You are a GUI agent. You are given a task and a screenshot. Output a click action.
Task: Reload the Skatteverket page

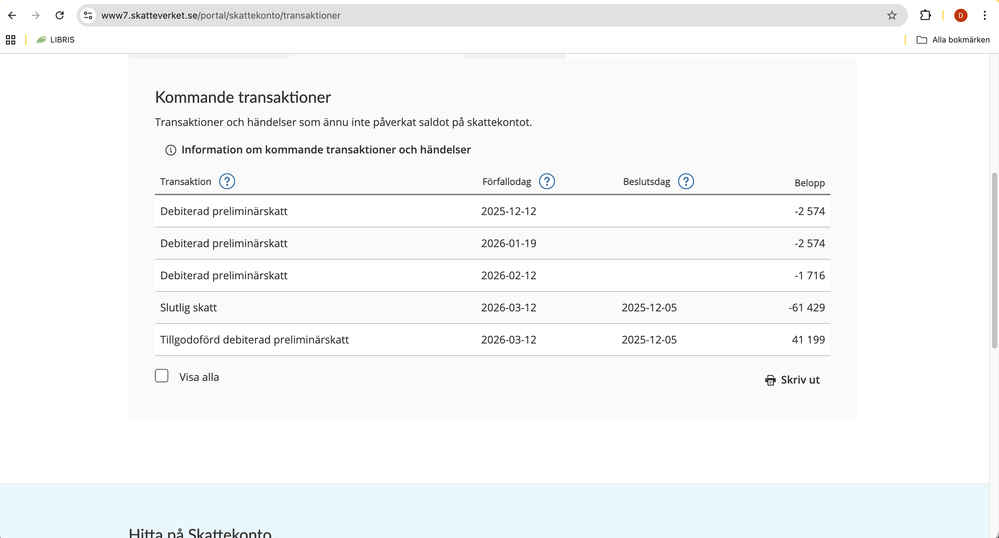(x=59, y=15)
